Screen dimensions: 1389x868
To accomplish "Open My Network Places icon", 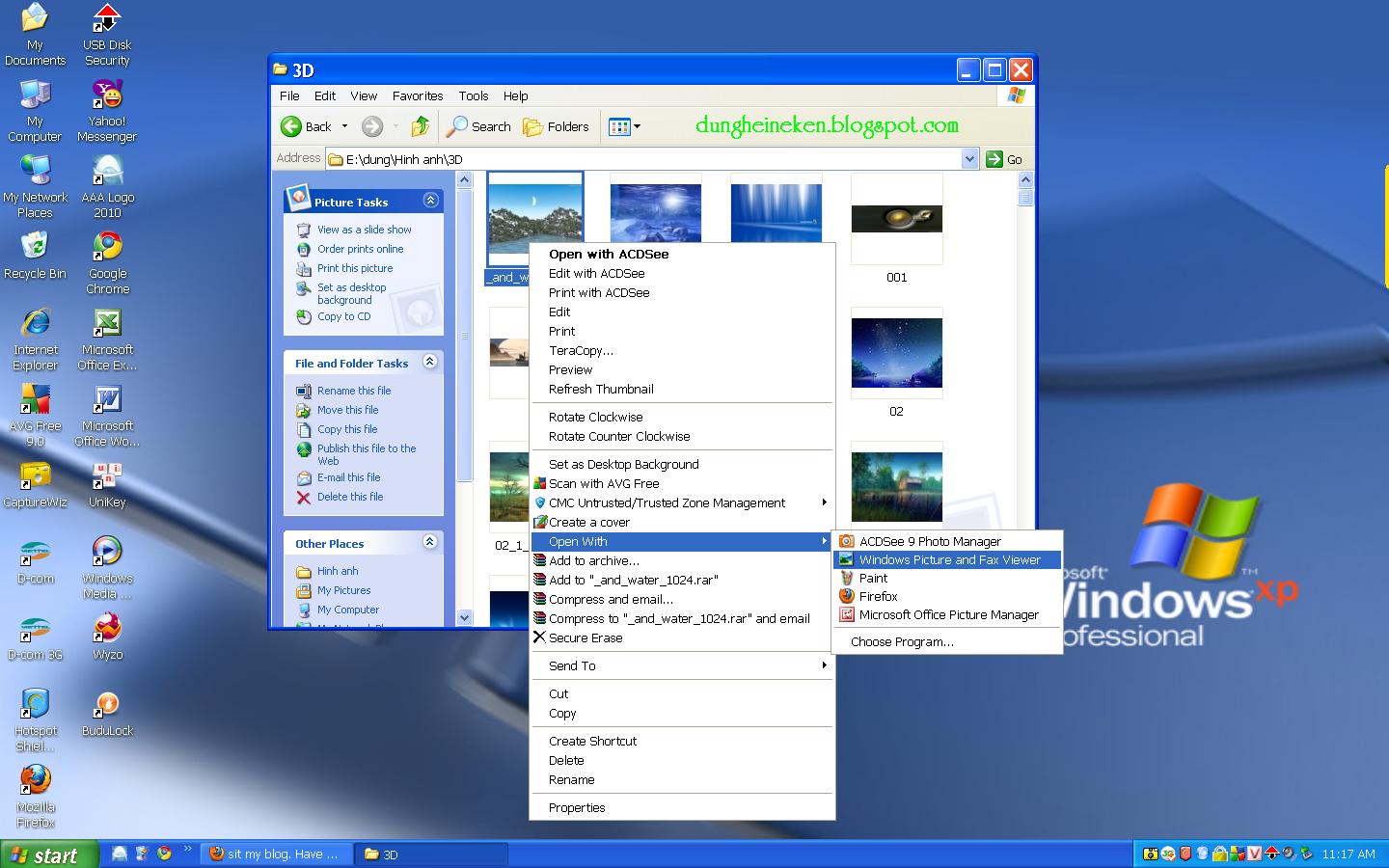I will (x=35, y=187).
